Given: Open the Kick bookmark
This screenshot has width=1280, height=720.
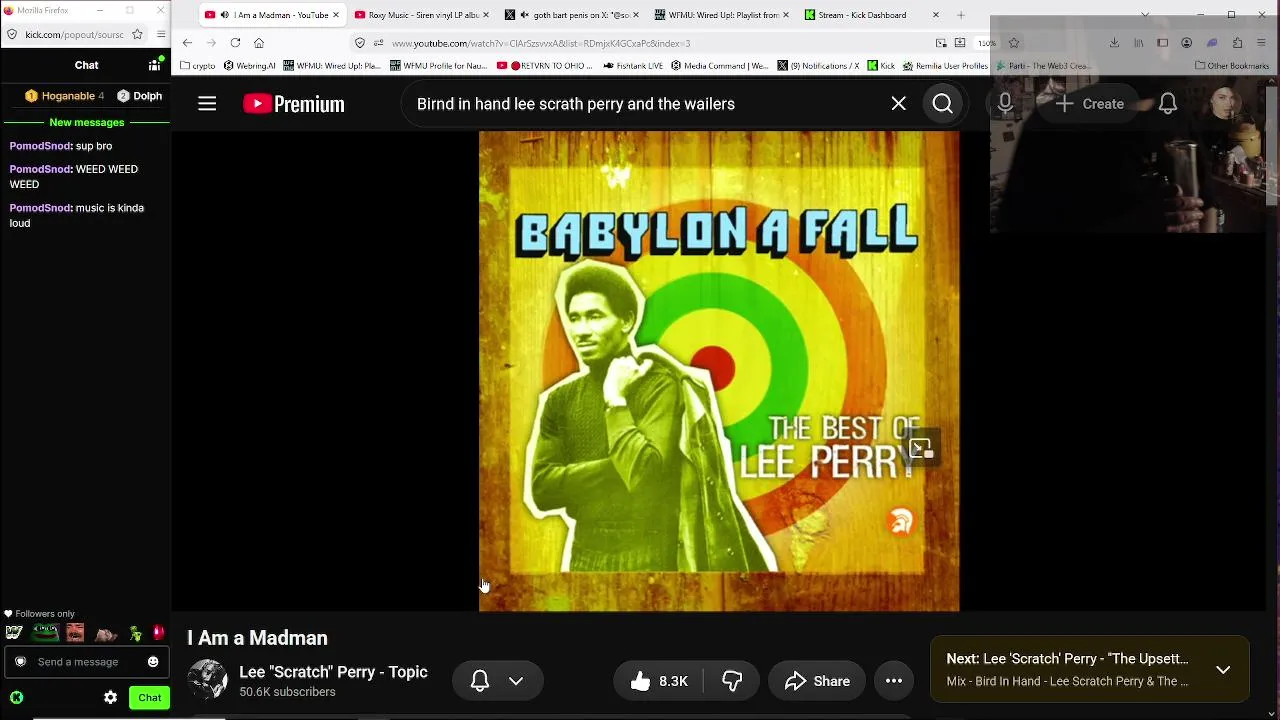Looking at the screenshot, I should [x=882, y=66].
